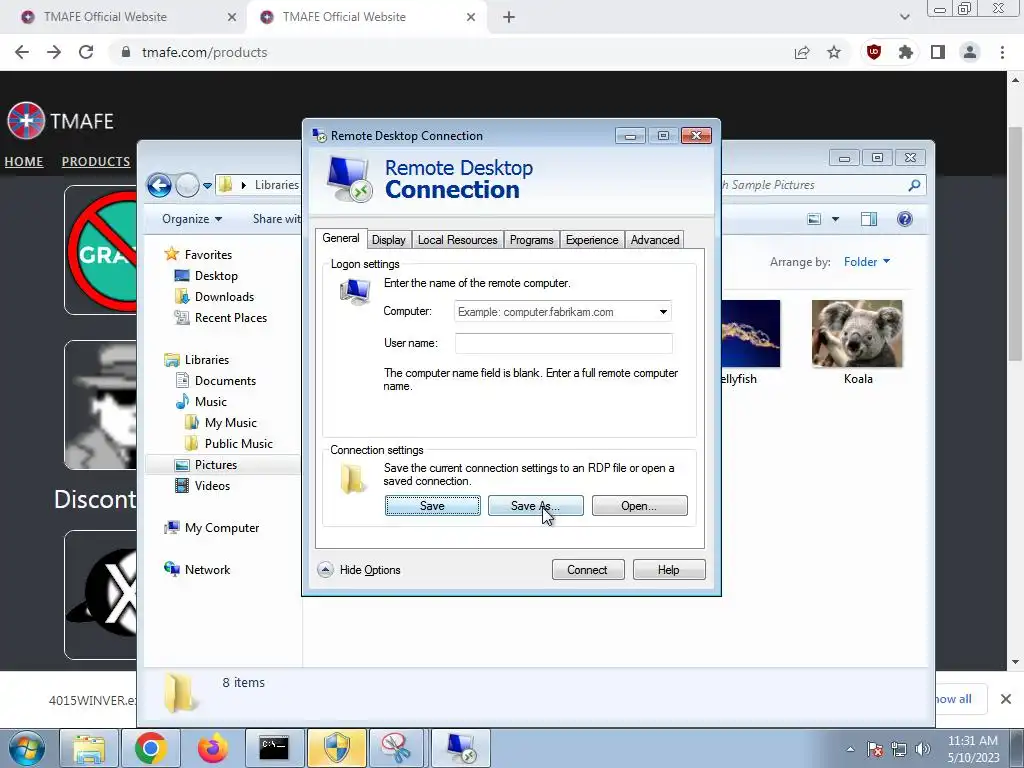The image size is (1024, 768).
Task: Toggle Chrome side panel icon
Action: (938, 52)
